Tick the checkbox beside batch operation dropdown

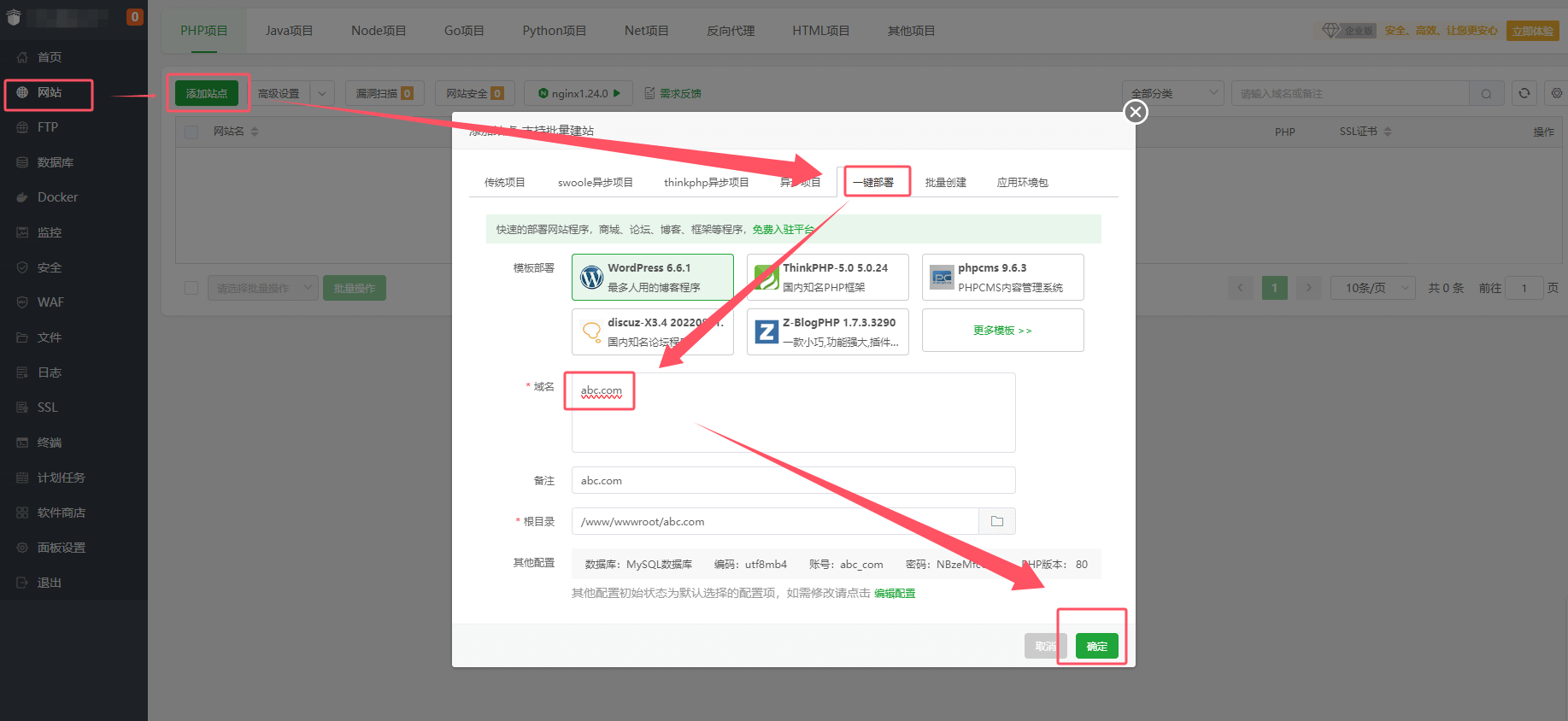(x=191, y=288)
